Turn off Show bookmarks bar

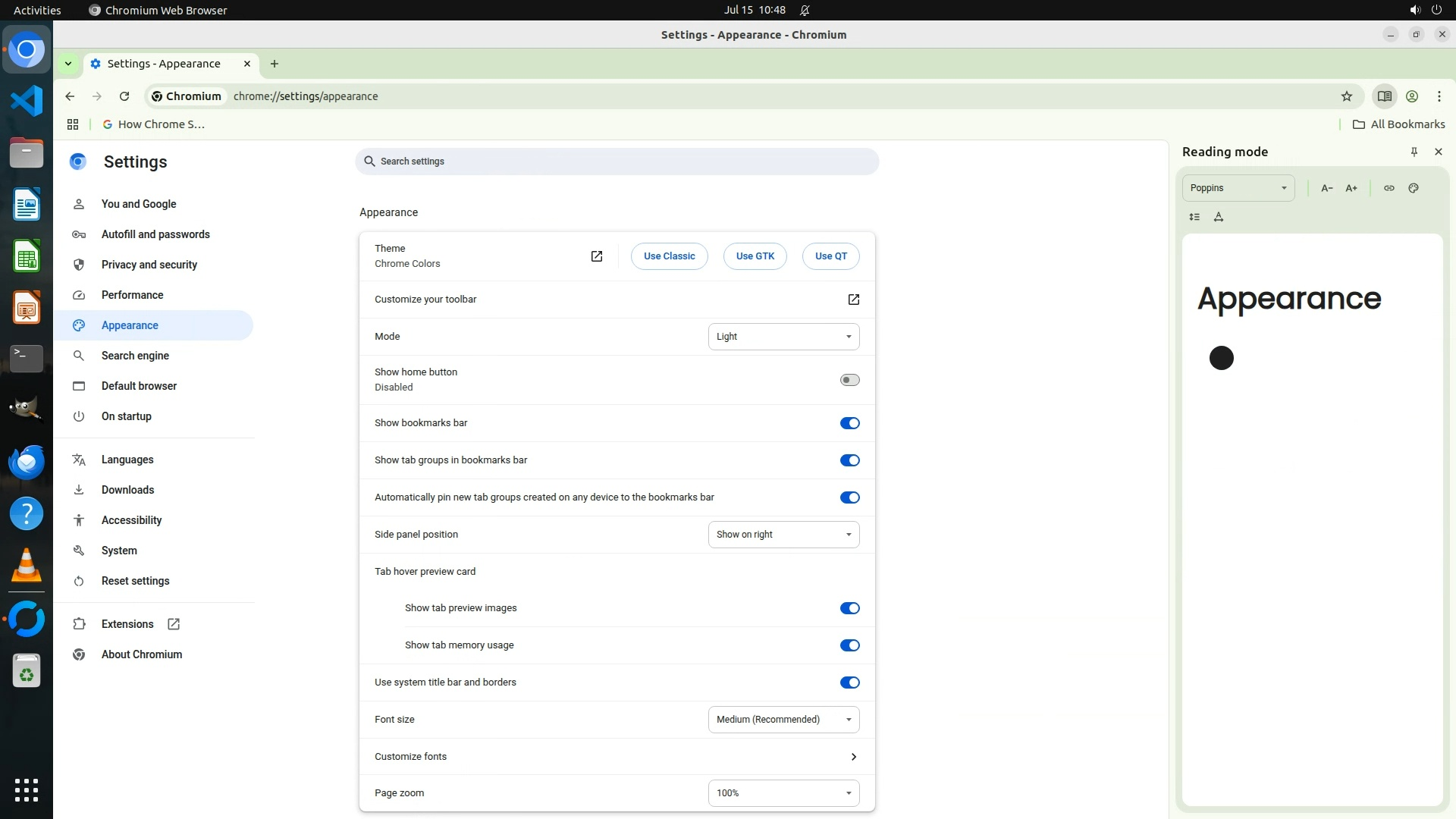coord(849,423)
